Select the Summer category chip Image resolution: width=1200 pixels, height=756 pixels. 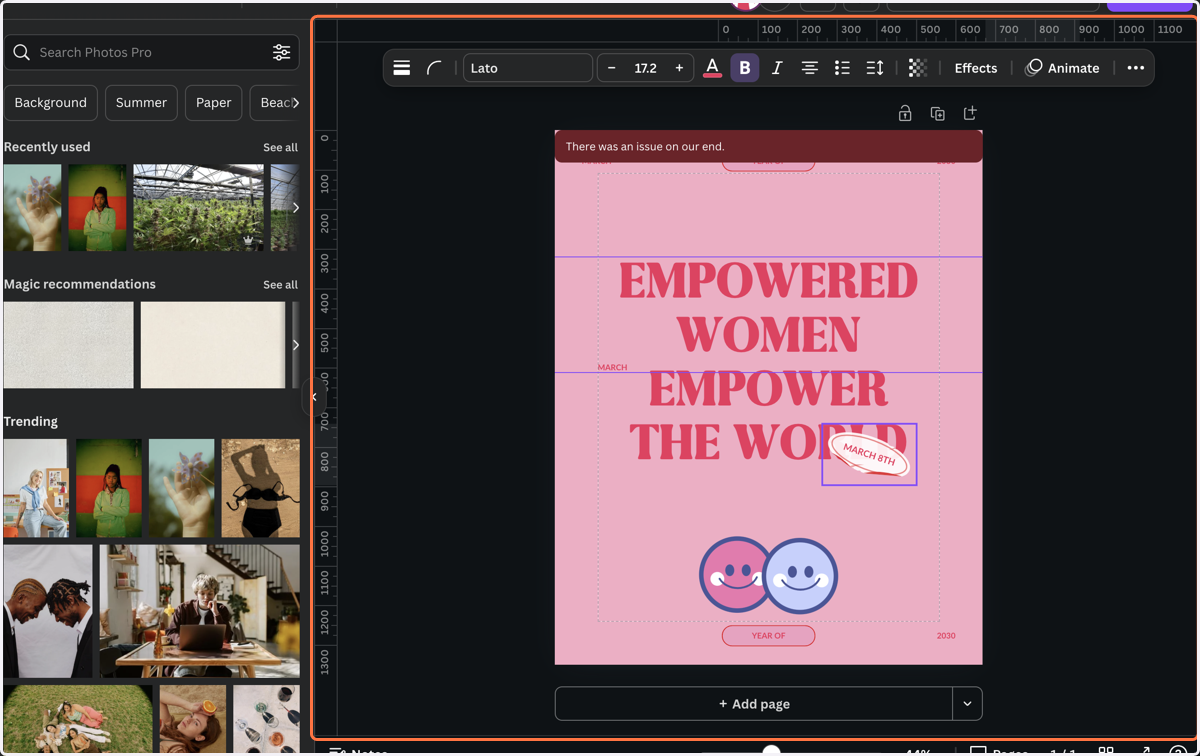tap(141, 103)
